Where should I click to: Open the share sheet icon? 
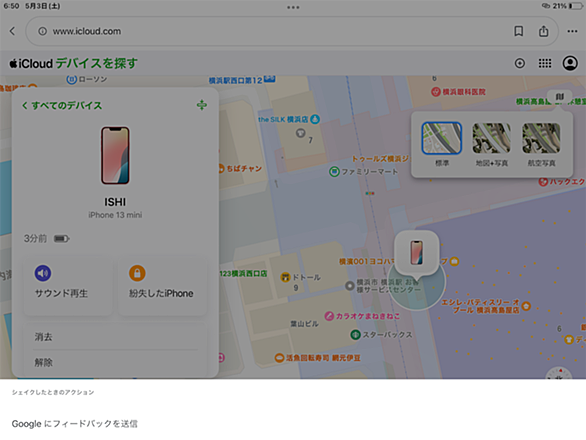point(543,31)
